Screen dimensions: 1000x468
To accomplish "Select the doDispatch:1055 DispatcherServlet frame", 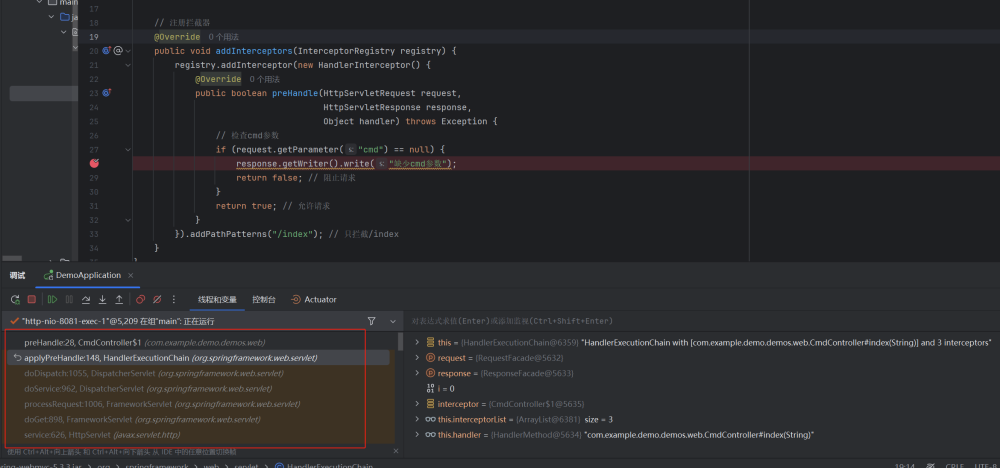I will pyautogui.click(x=200, y=373).
